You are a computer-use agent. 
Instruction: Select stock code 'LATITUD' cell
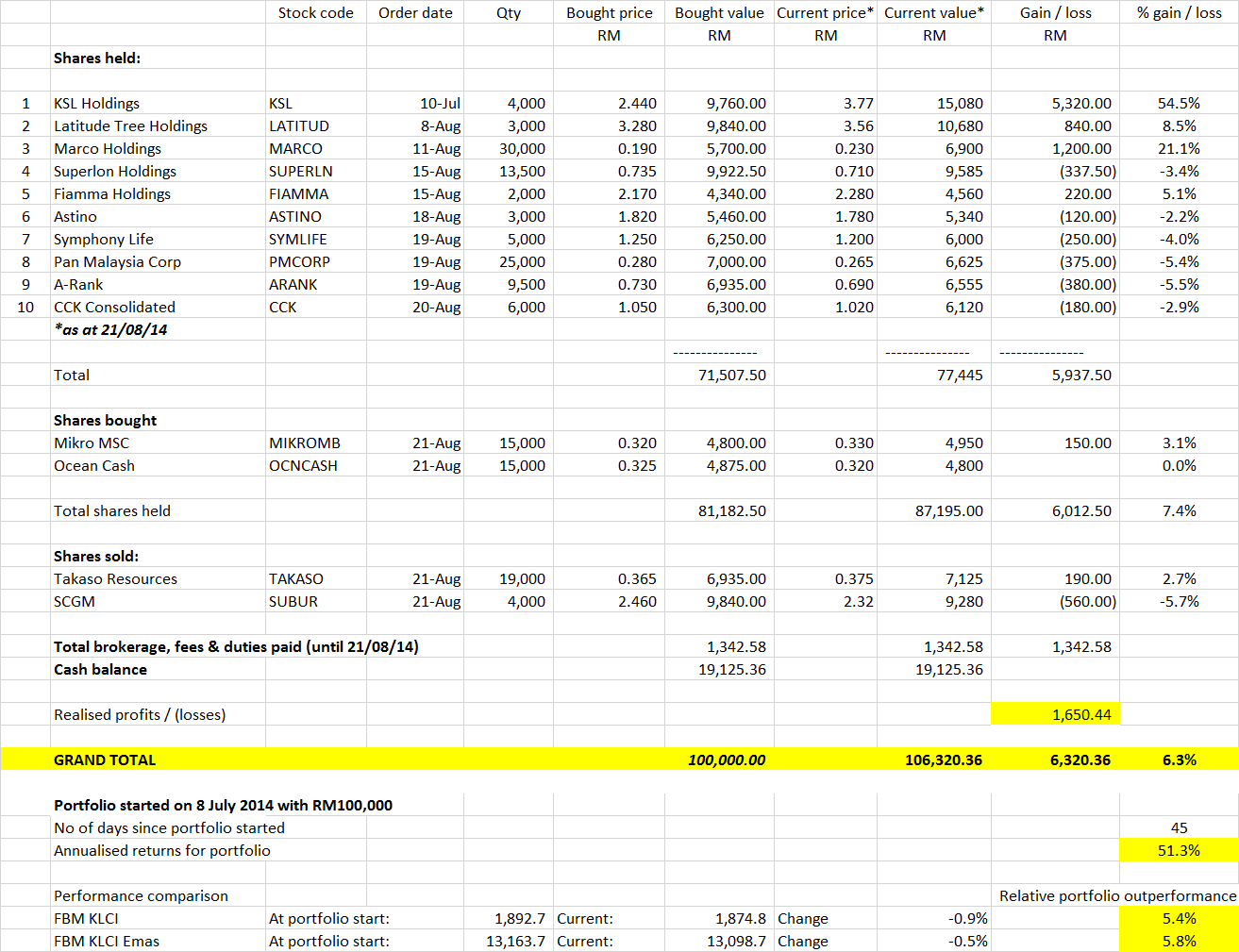pyautogui.click(x=316, y=125)
